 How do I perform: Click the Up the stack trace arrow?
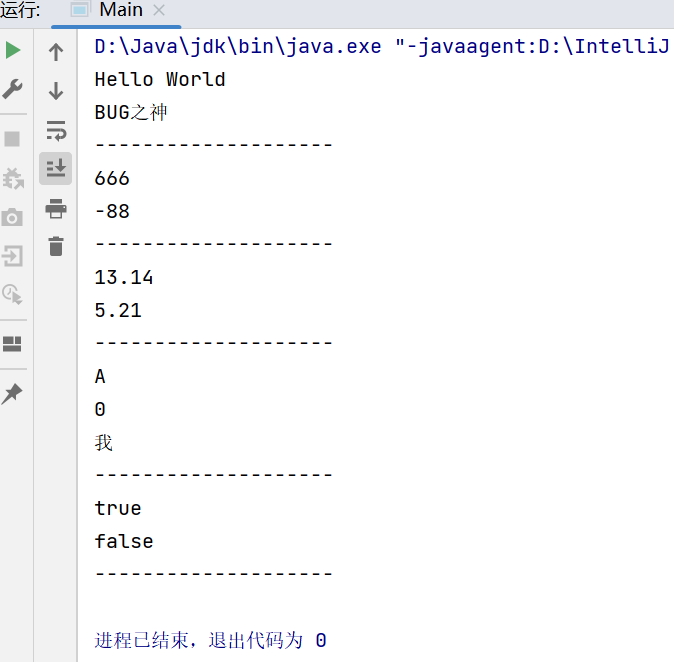56,52
